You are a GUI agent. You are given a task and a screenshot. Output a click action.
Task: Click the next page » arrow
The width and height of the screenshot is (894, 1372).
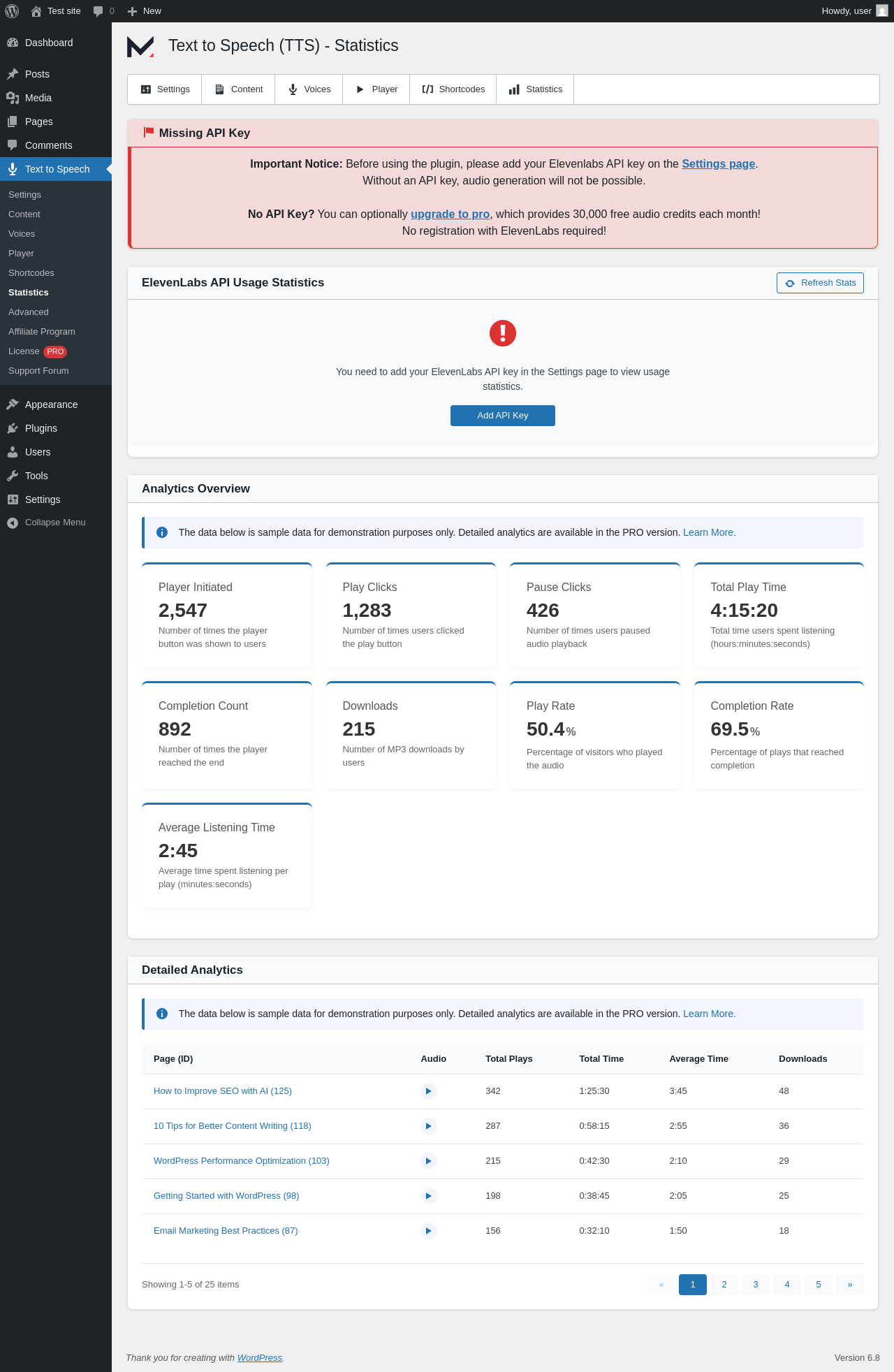click(x=850, y=1285)
